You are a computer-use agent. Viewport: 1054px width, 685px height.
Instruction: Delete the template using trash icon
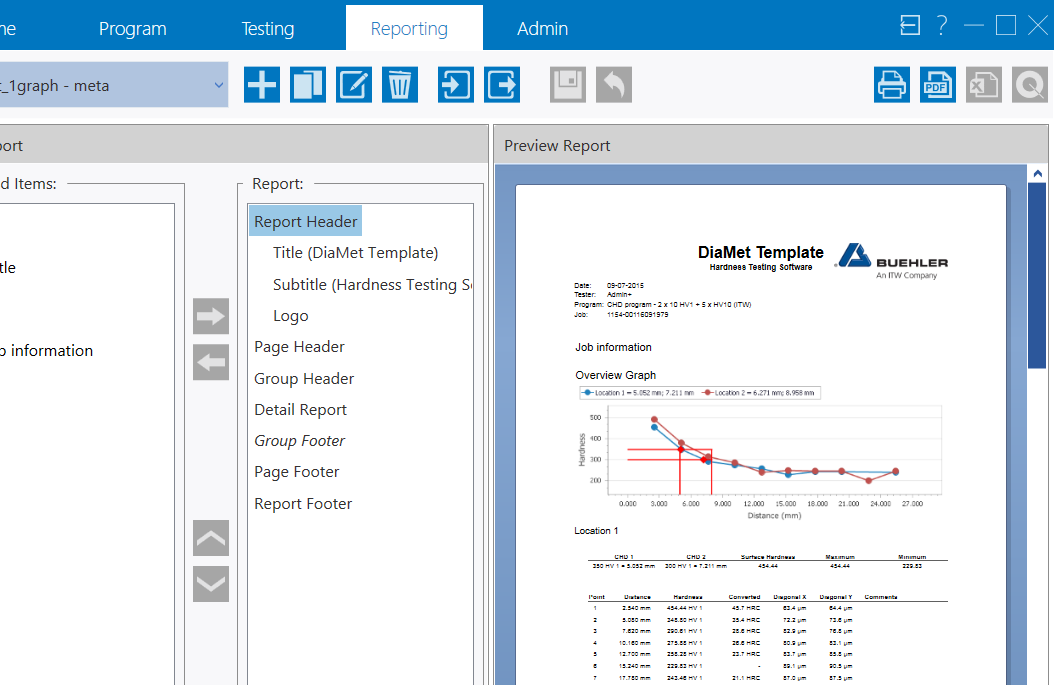(x=400, y=85)
